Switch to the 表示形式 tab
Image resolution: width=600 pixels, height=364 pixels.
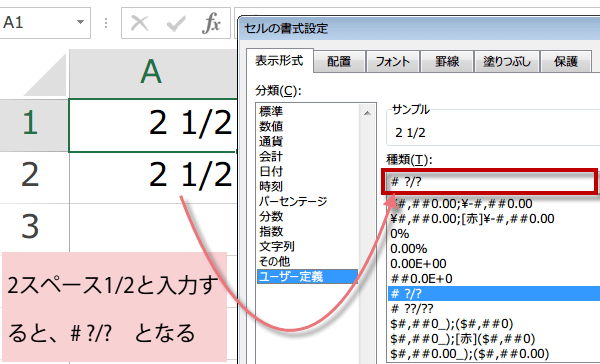[279, 60]
